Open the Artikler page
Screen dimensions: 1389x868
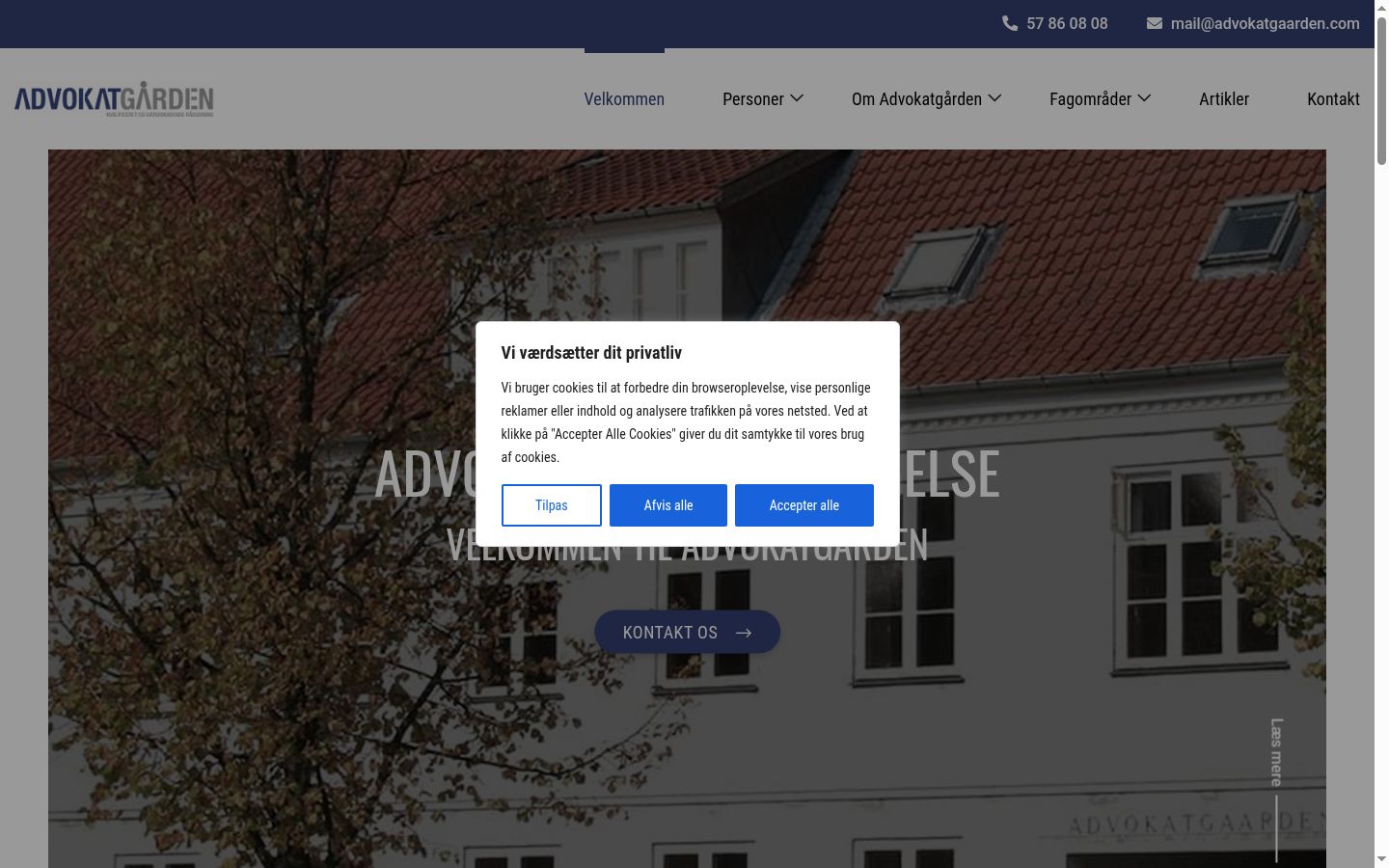(1224, 99)
